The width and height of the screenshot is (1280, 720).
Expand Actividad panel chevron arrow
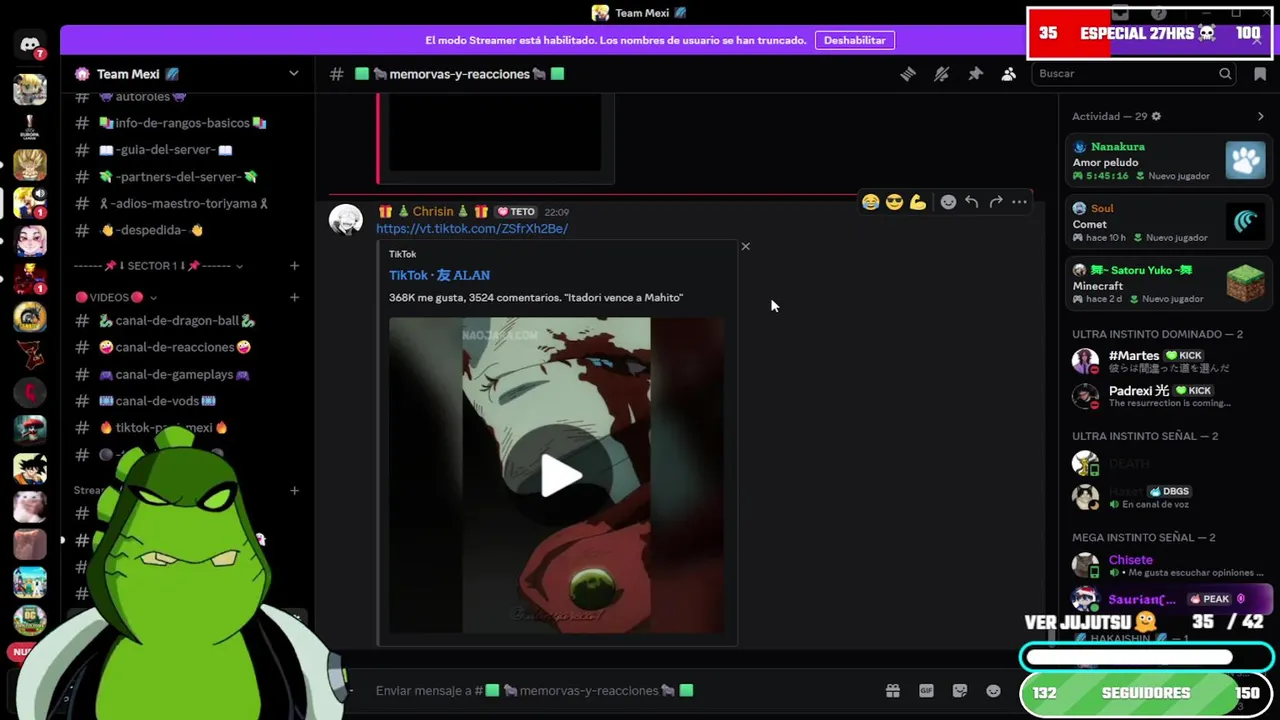[x=1260, y=116]
